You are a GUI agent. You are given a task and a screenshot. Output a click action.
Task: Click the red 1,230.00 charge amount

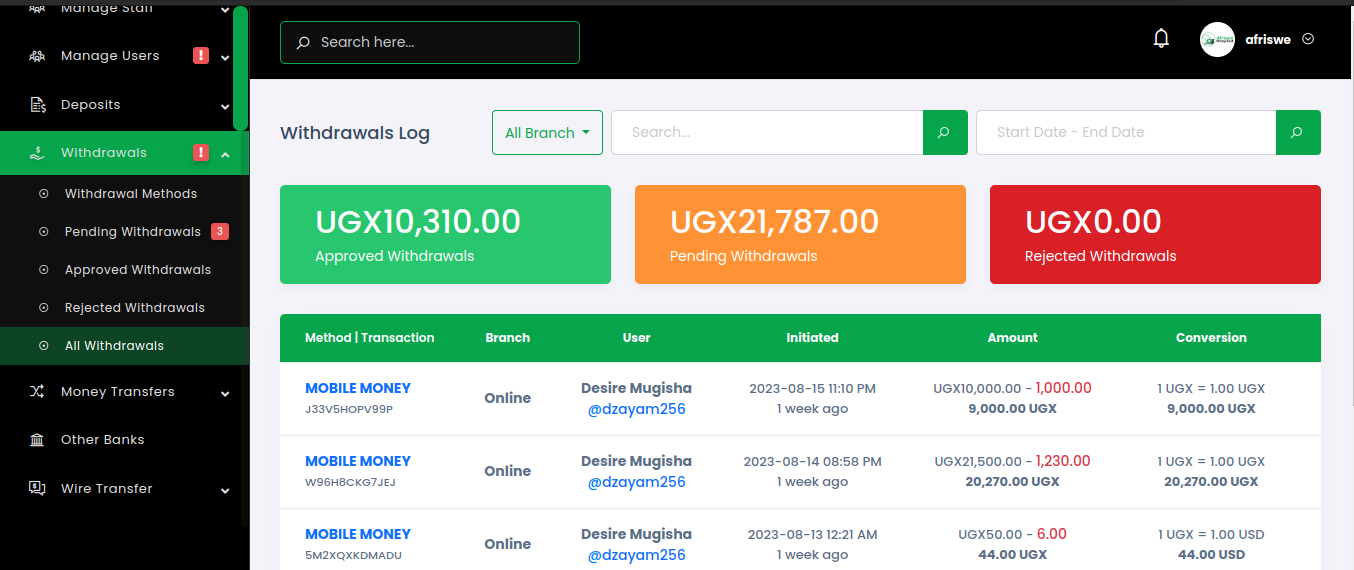coord(1063,461)
